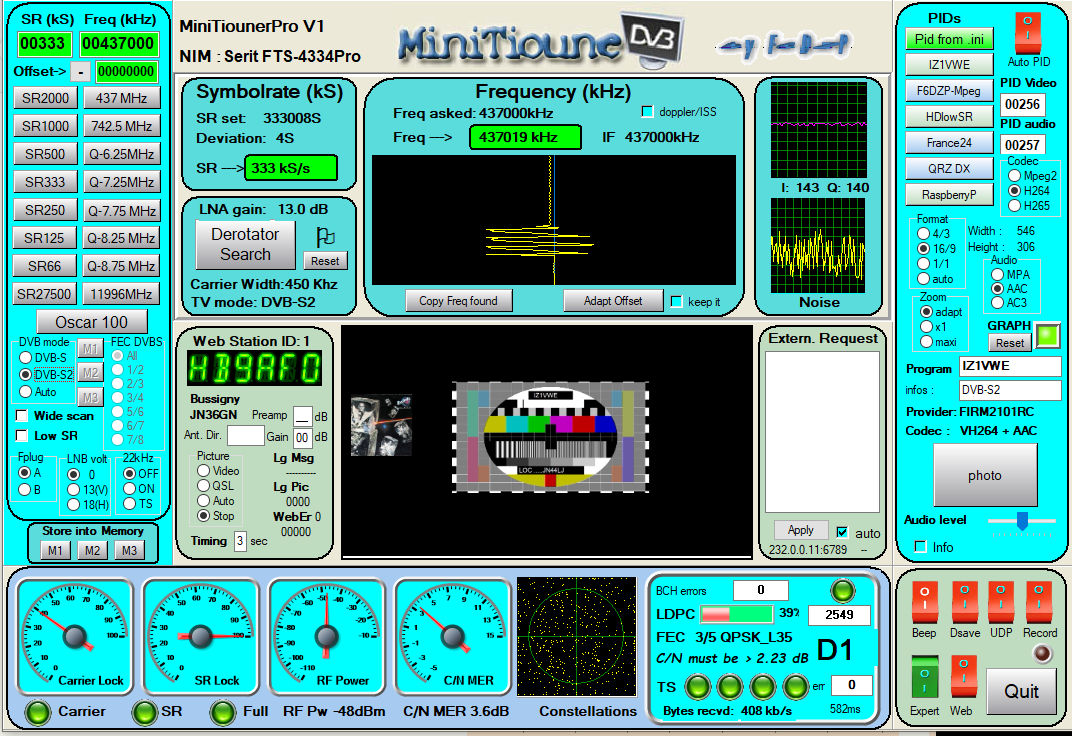Click Copy Freq found button

coord(458,301)
